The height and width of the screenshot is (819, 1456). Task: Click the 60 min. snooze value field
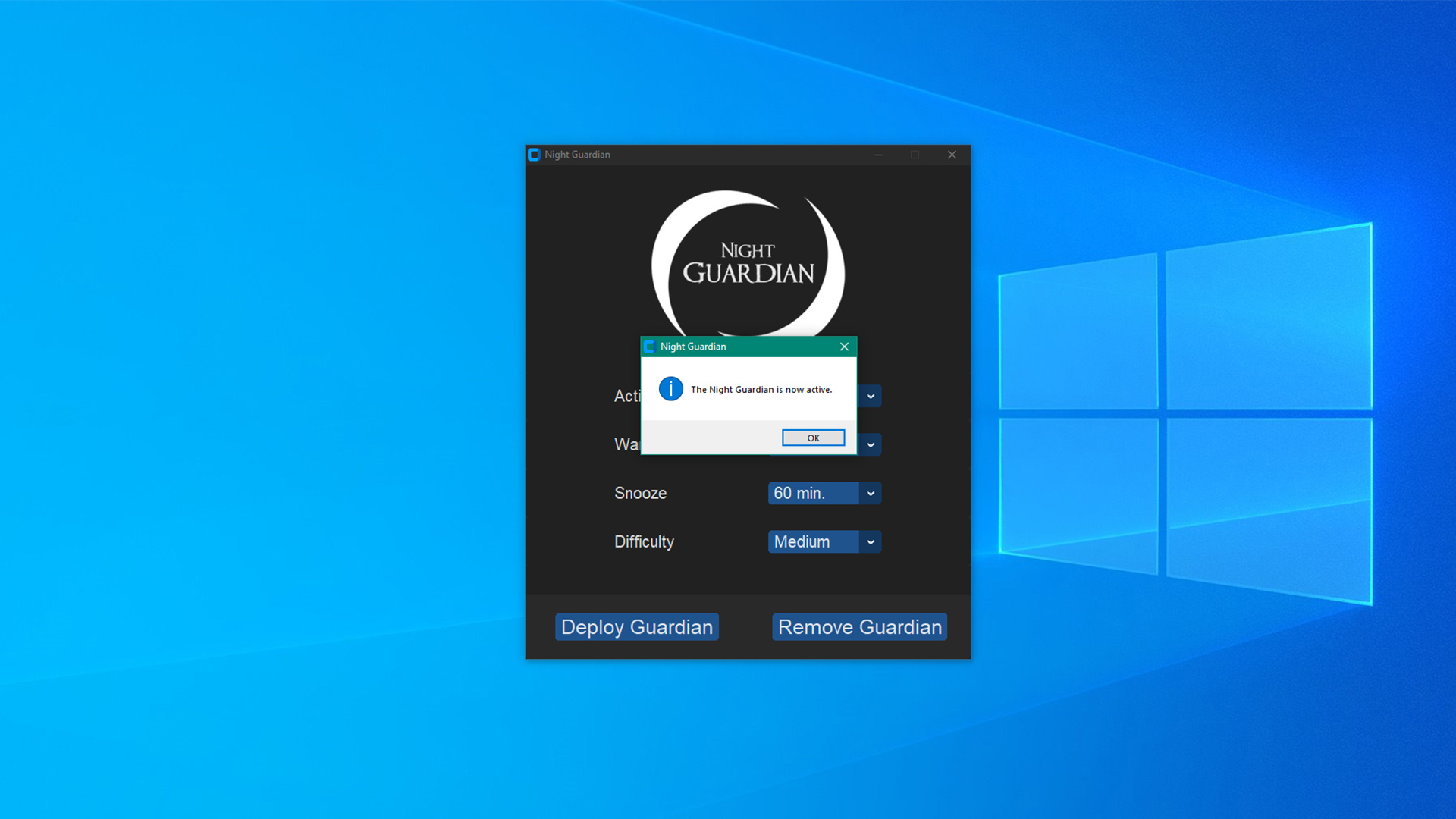click(813, 493)
